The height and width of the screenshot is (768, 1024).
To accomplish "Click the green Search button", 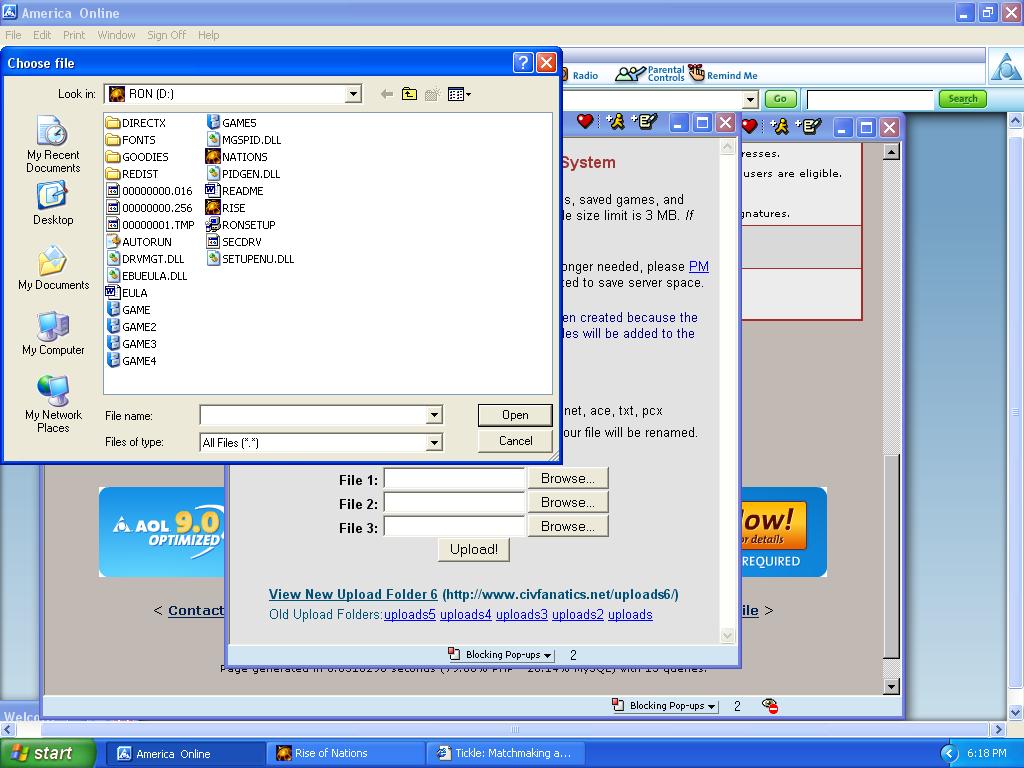I will click(x=963, y=99).
